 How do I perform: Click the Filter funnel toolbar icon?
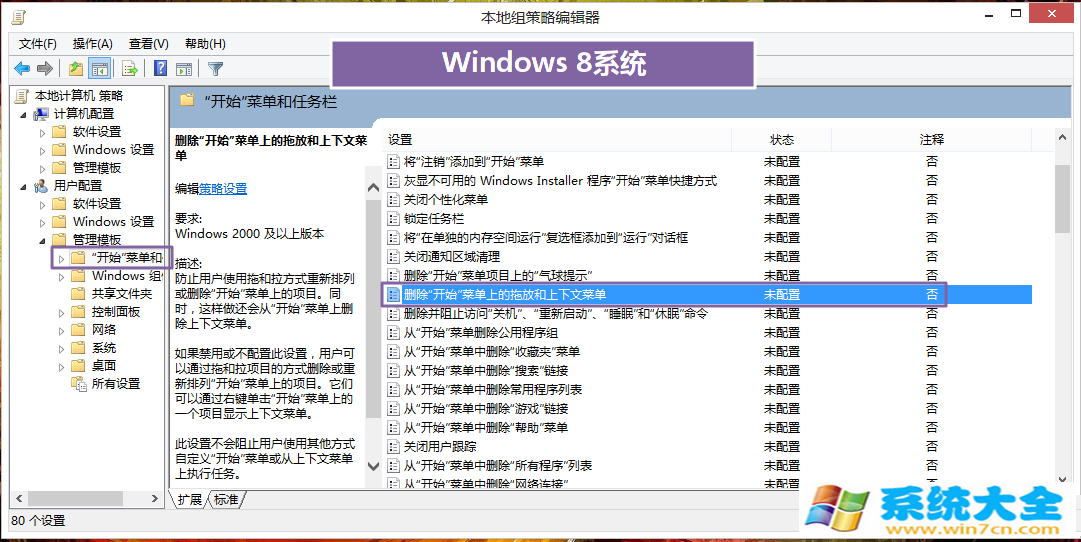coord(215,68)
